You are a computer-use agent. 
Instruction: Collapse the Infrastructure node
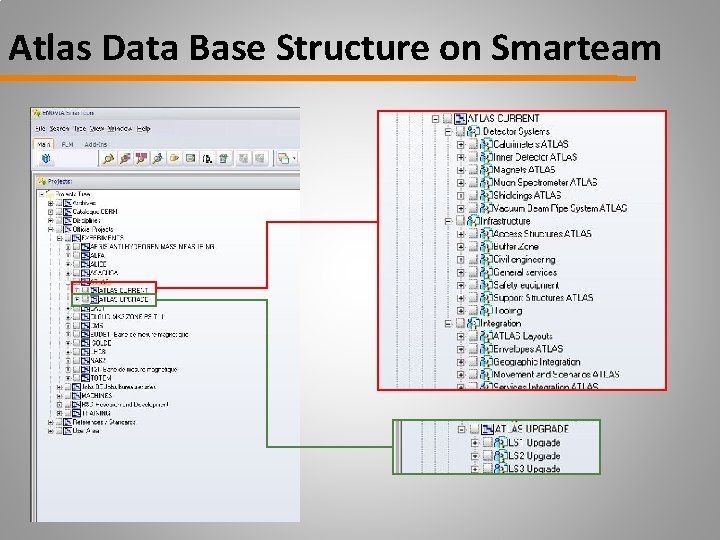(x=448, y=221)
